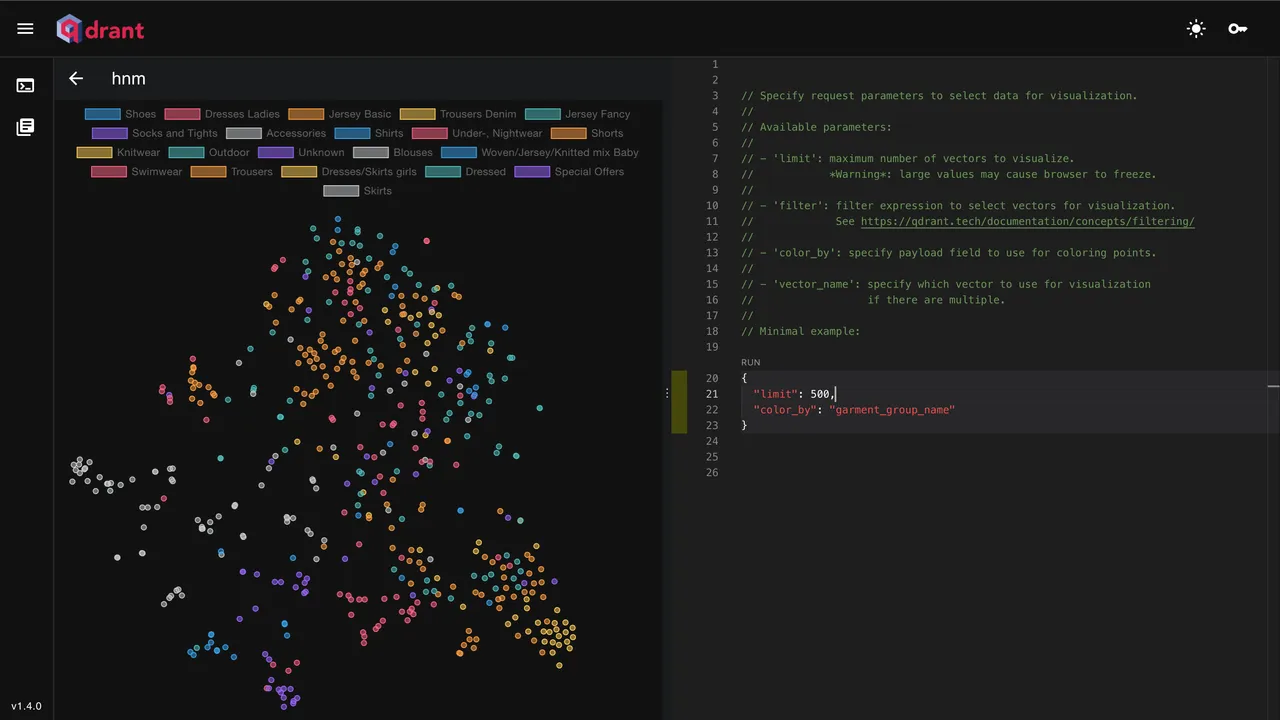Open the qdrant.tech filtering documentation link
Image resolution: width=1280 pixels, height=720 pixels.
(x=1027, y=221)
